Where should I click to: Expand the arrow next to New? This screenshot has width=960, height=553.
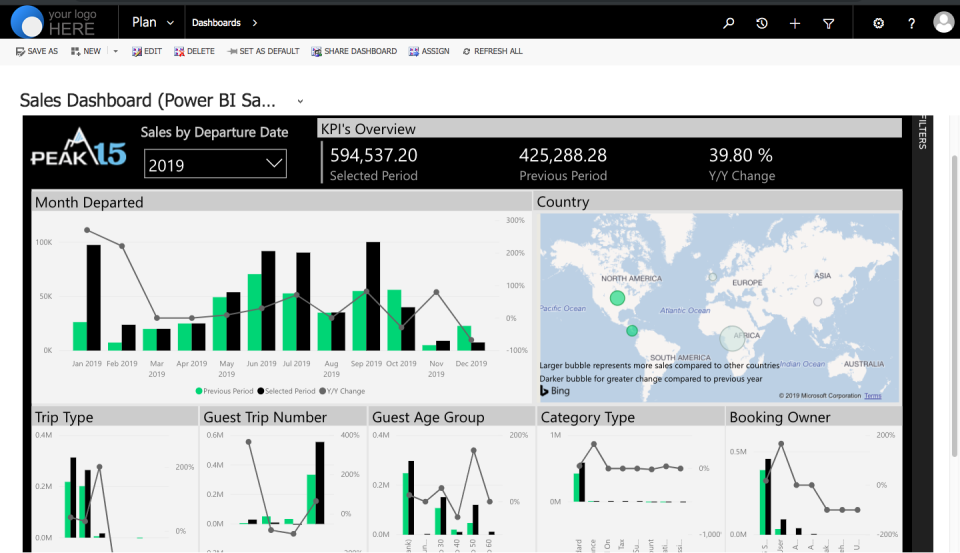coord(115,51)
